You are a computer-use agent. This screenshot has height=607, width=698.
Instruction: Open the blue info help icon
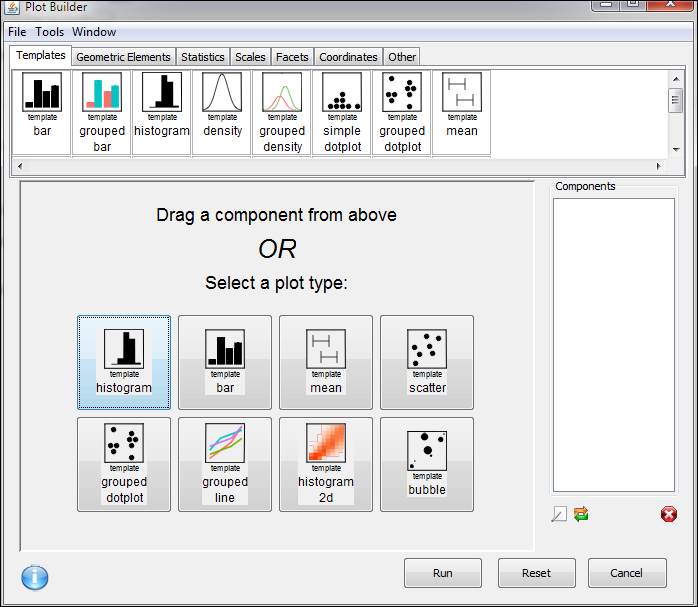tap(35, 577)
